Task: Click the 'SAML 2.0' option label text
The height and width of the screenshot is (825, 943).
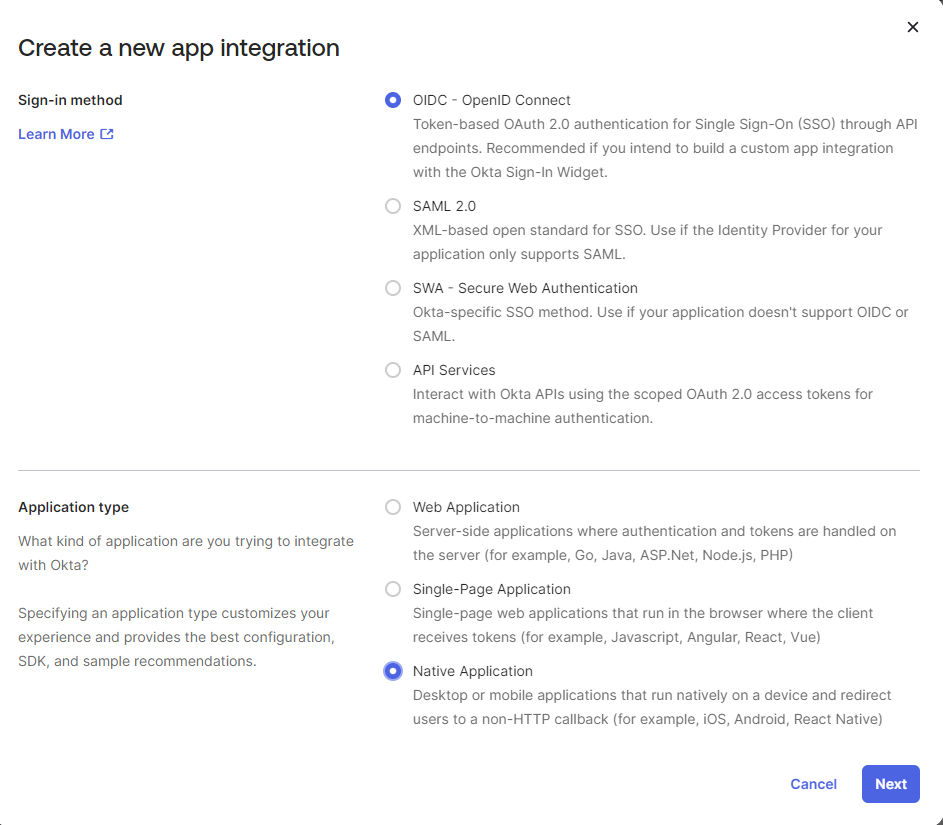Action: pos(444,206)
